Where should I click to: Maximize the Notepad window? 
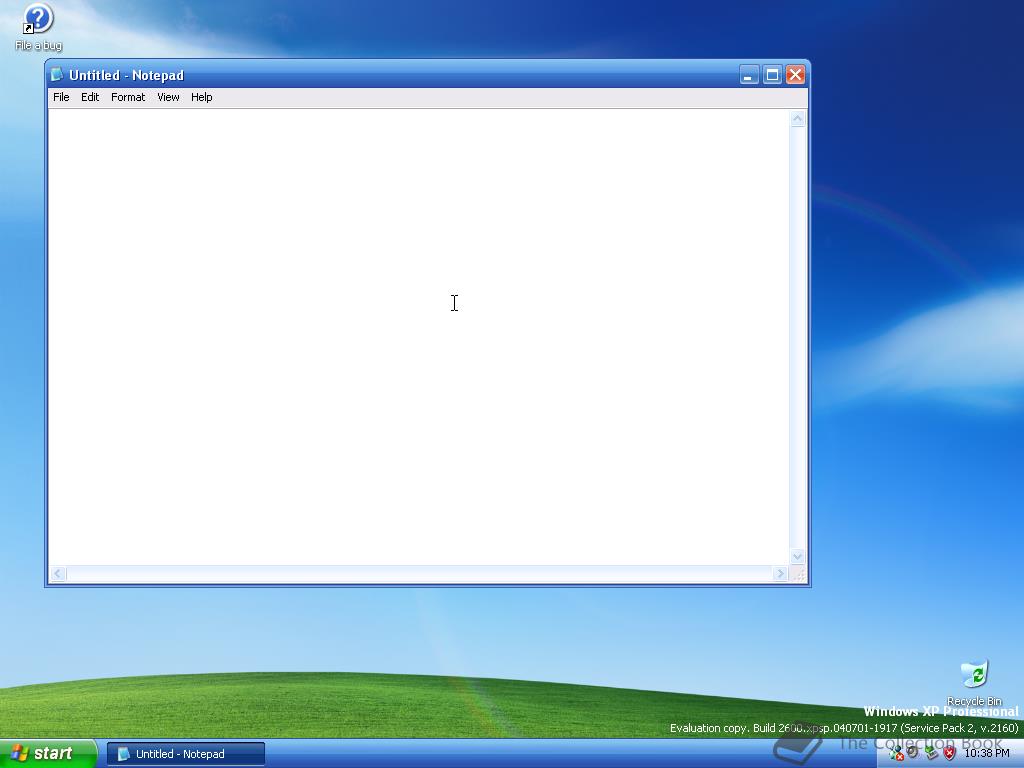772,75
